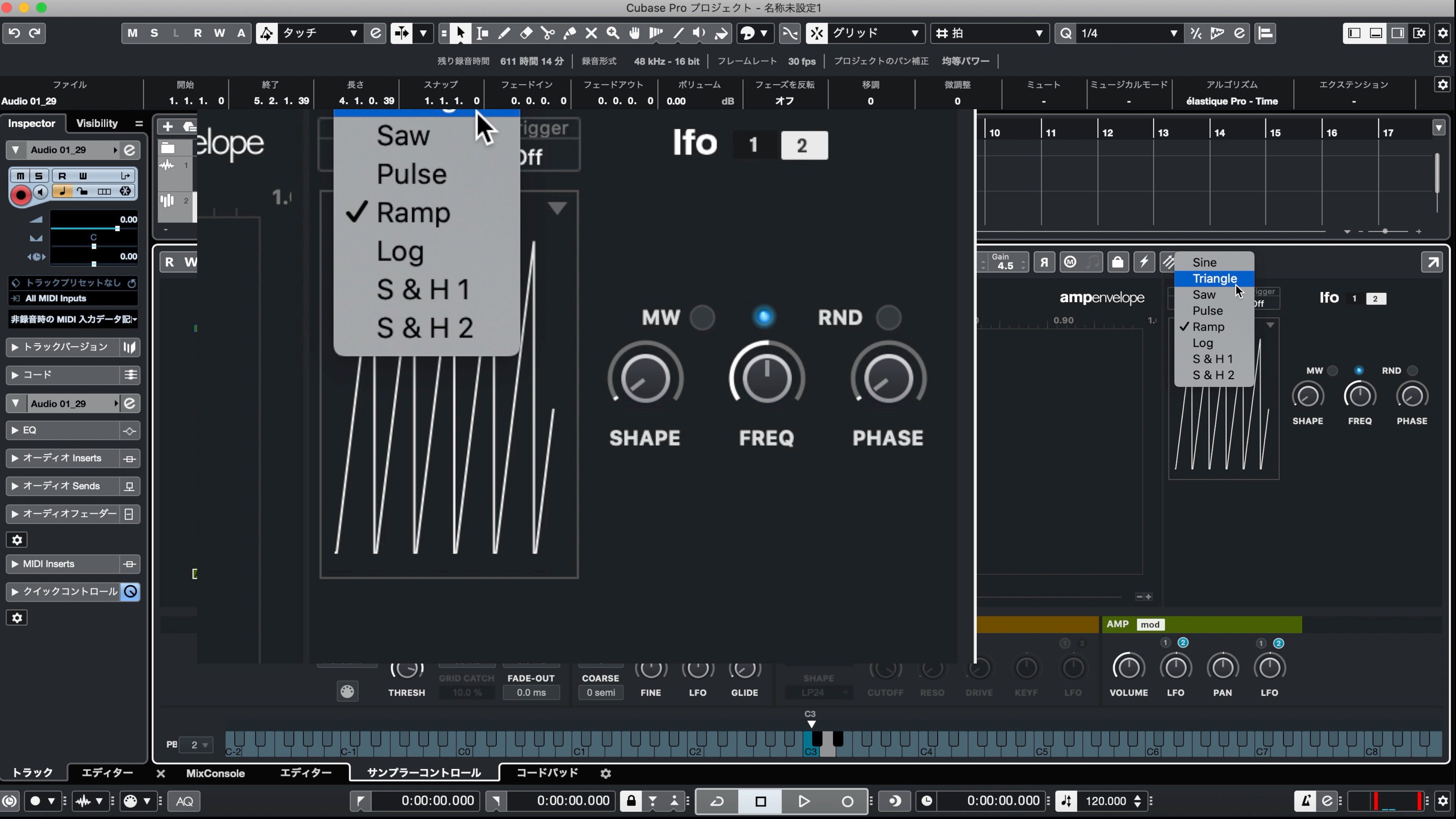Choose Triangle in the LFO waveform menu
Screen dimensions: 1456x819
coord(1214,279)
